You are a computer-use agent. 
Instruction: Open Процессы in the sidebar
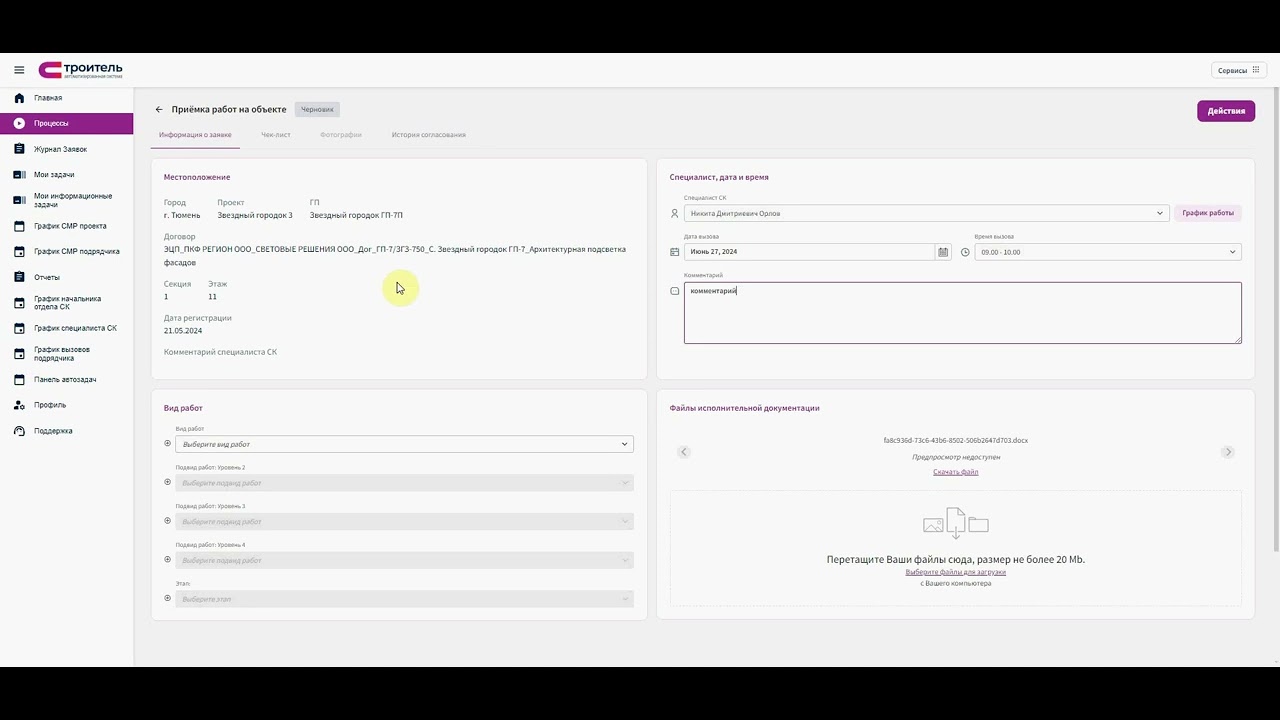tap(66, 123)
